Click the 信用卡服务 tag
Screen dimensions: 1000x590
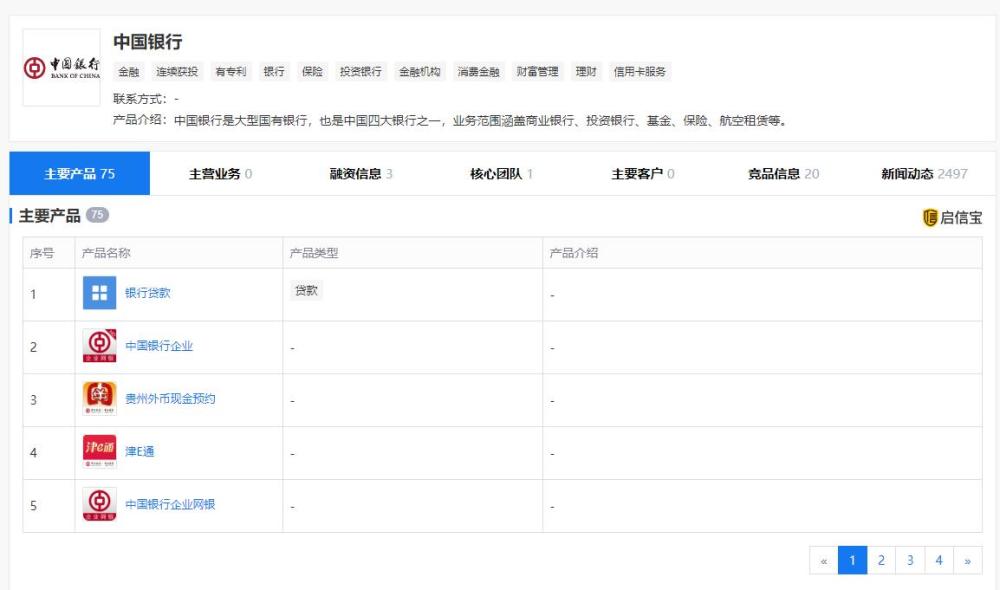[x=640, y=71]
